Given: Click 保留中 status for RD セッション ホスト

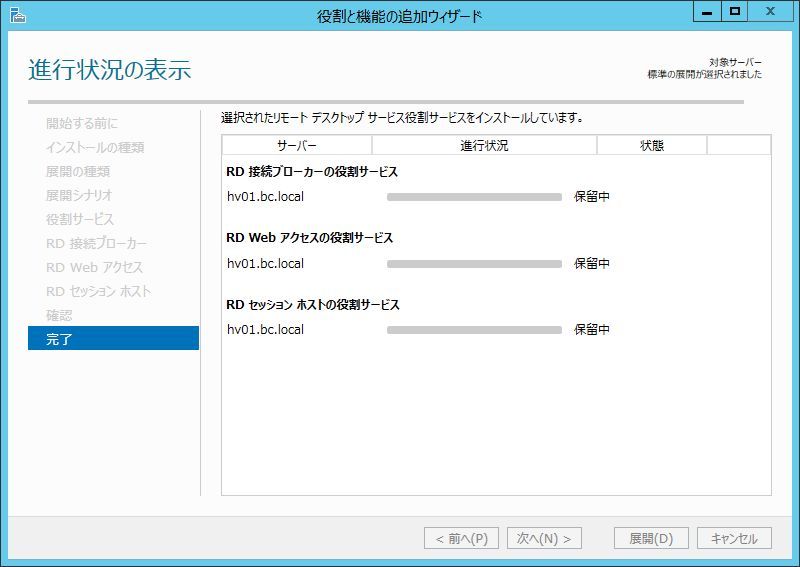Looking at the screenshot, I should point(592,330).
